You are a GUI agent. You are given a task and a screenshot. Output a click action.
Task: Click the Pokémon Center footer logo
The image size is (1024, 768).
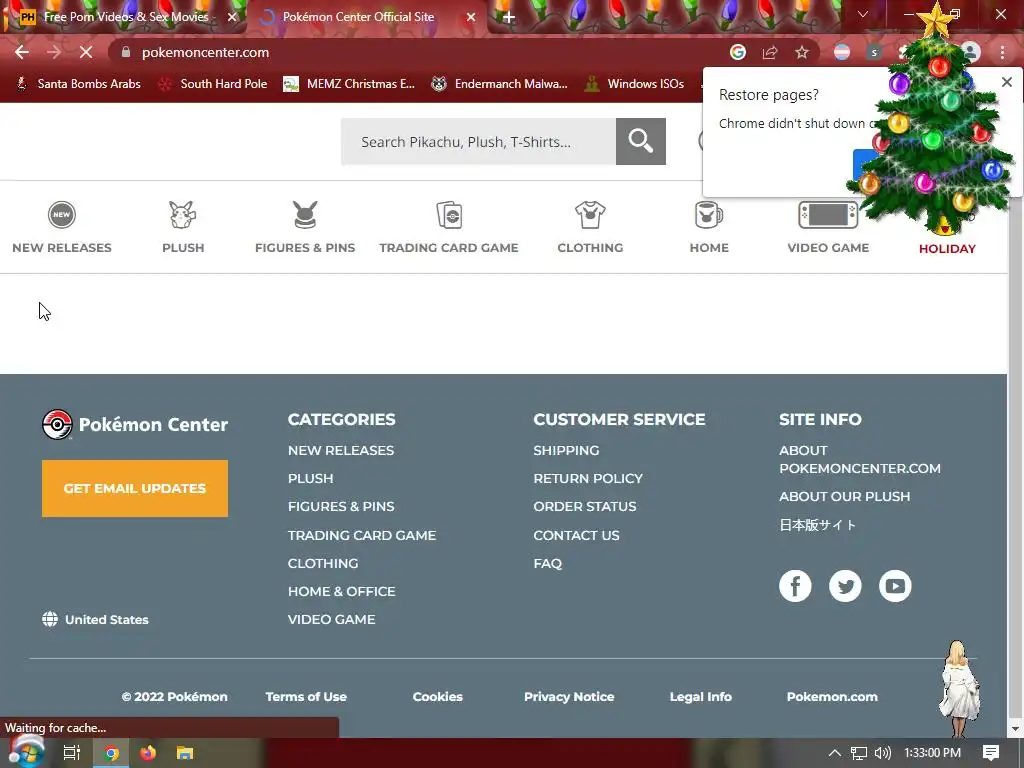135,424
